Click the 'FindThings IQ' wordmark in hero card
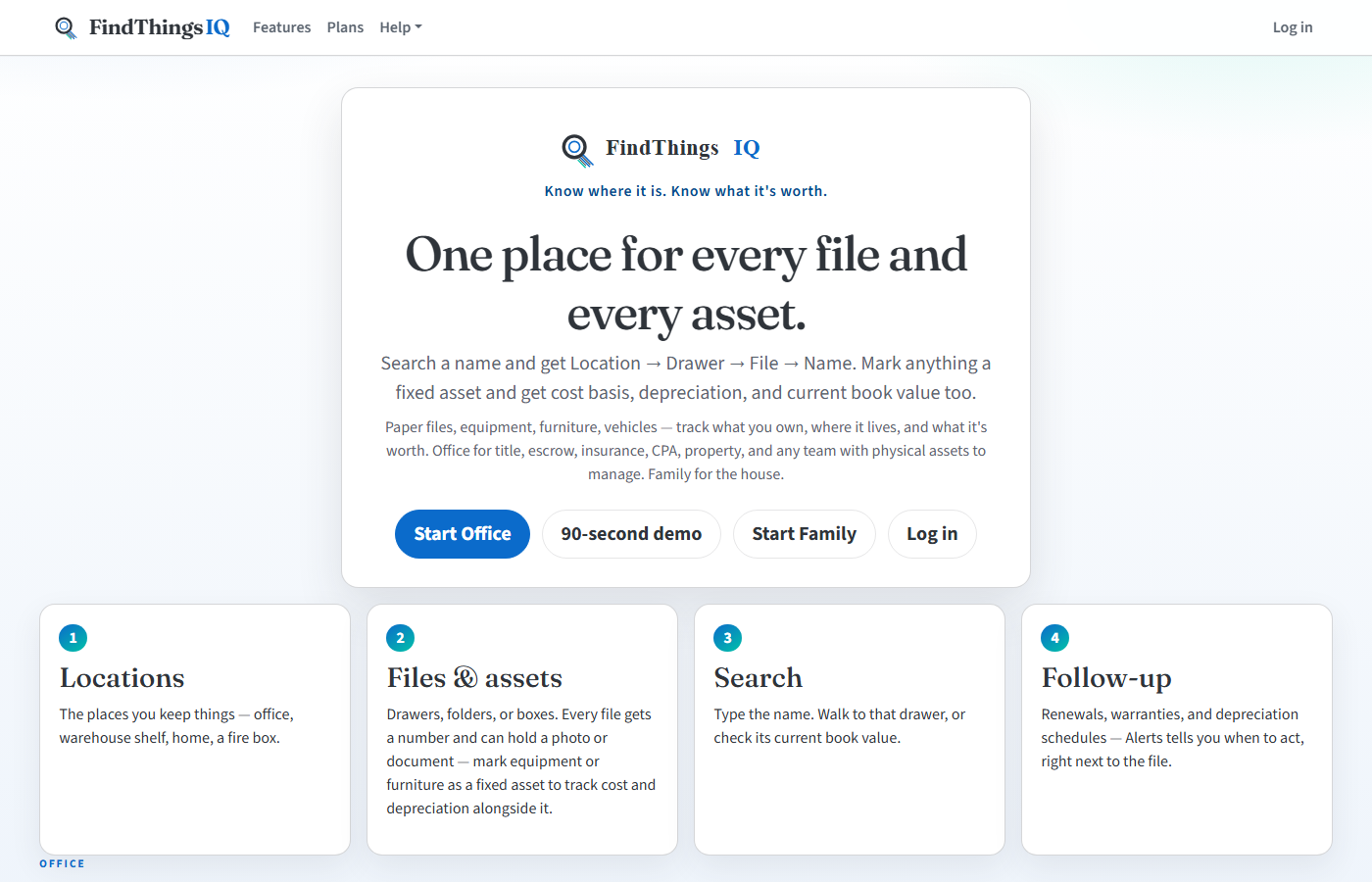Viewport: 1372px width, 882px height. [x=683, y=148]
